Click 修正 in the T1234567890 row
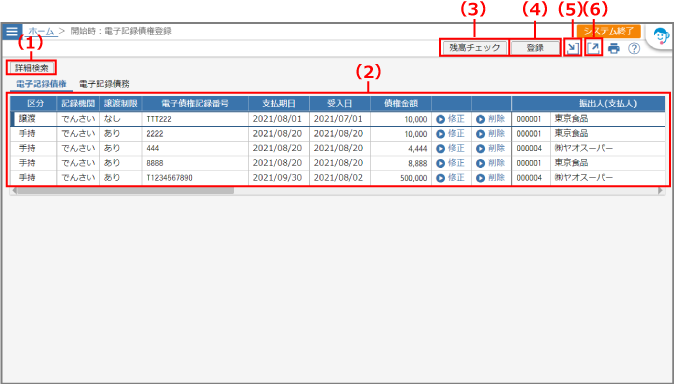The width and height of the screenshot is (674, 384). (451, 178)
